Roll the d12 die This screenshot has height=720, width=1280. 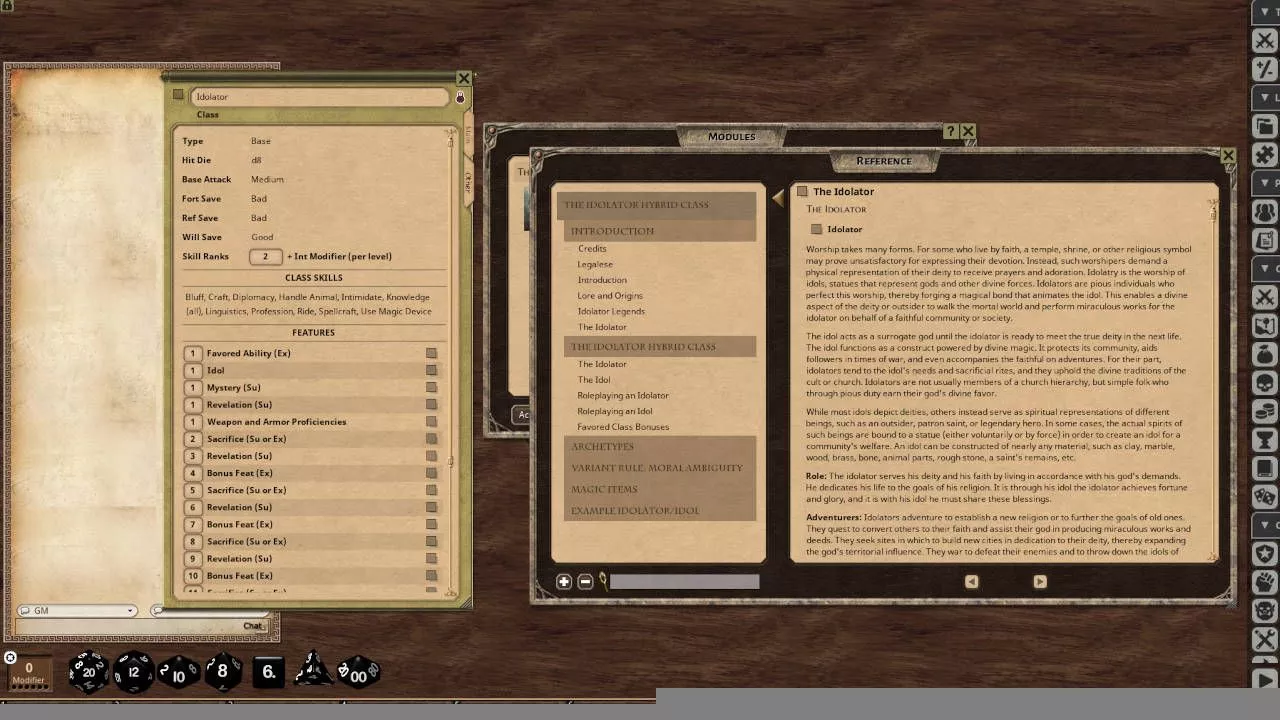[x=134, y=672]
